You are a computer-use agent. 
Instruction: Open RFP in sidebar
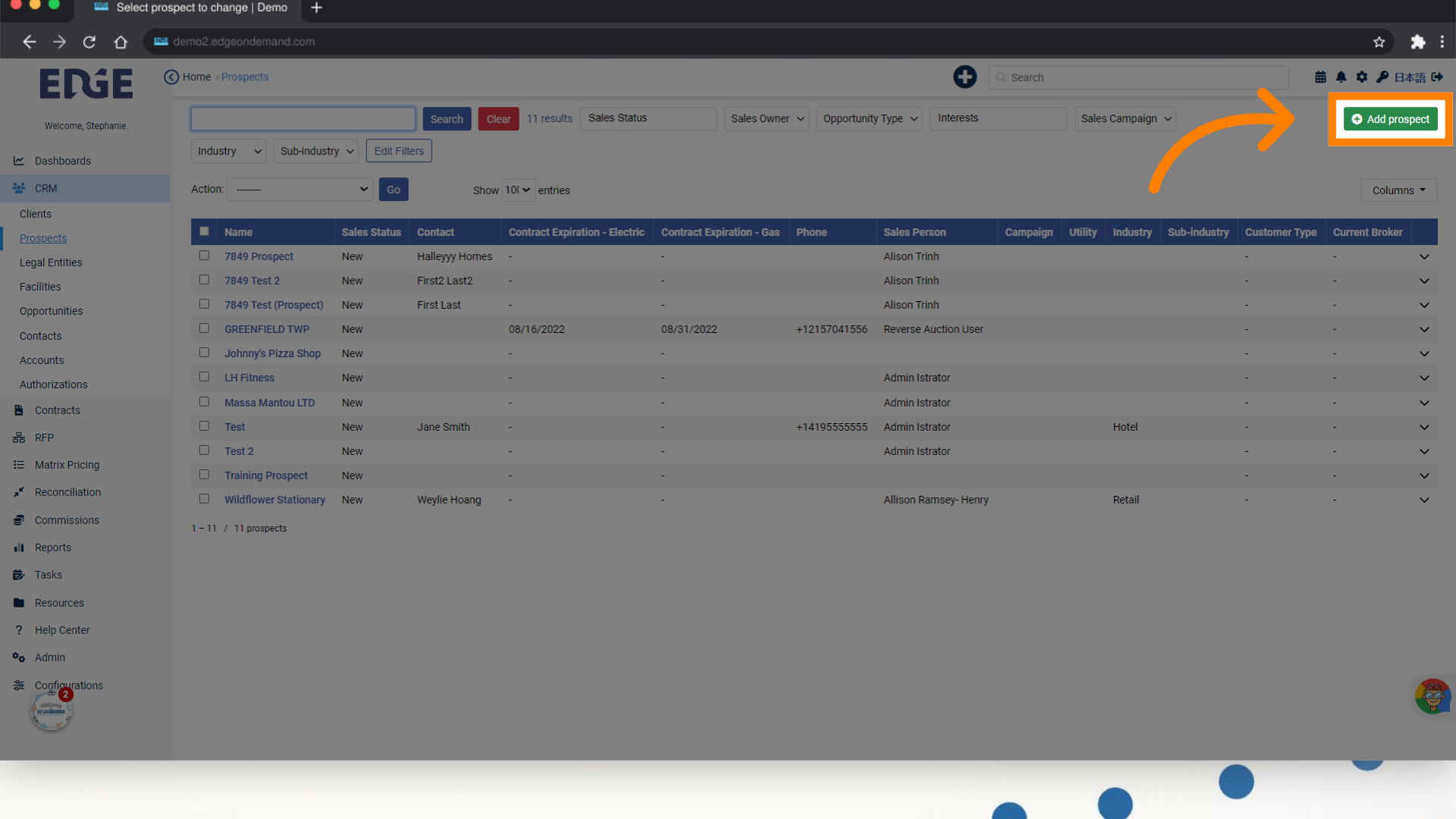click(x=44, y=438)
